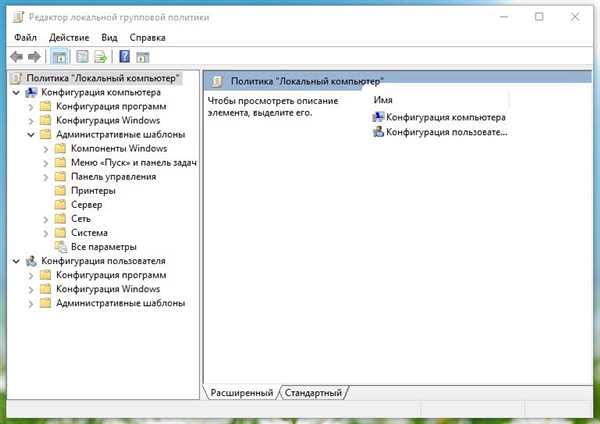600x424 pixels.
Task: Collapse computer Административные шаблоны node
Action: coord(31,135)
